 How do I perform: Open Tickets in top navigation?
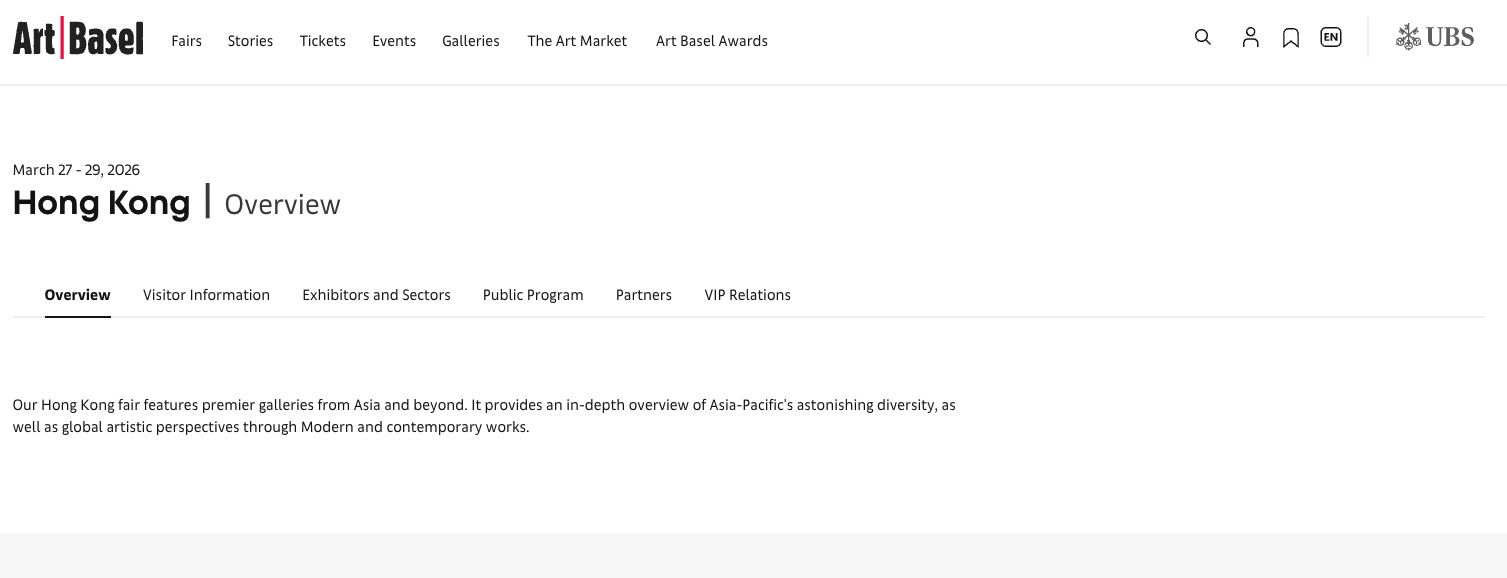tap(322, 41)
